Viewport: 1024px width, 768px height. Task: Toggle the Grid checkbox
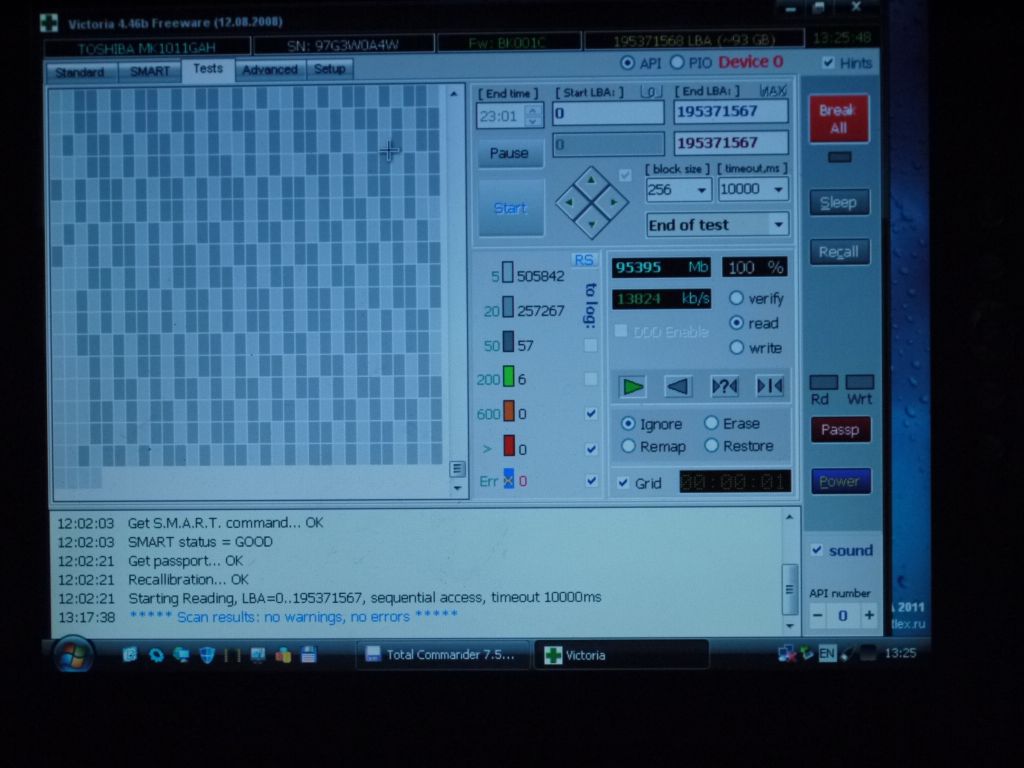coord(623,483)
